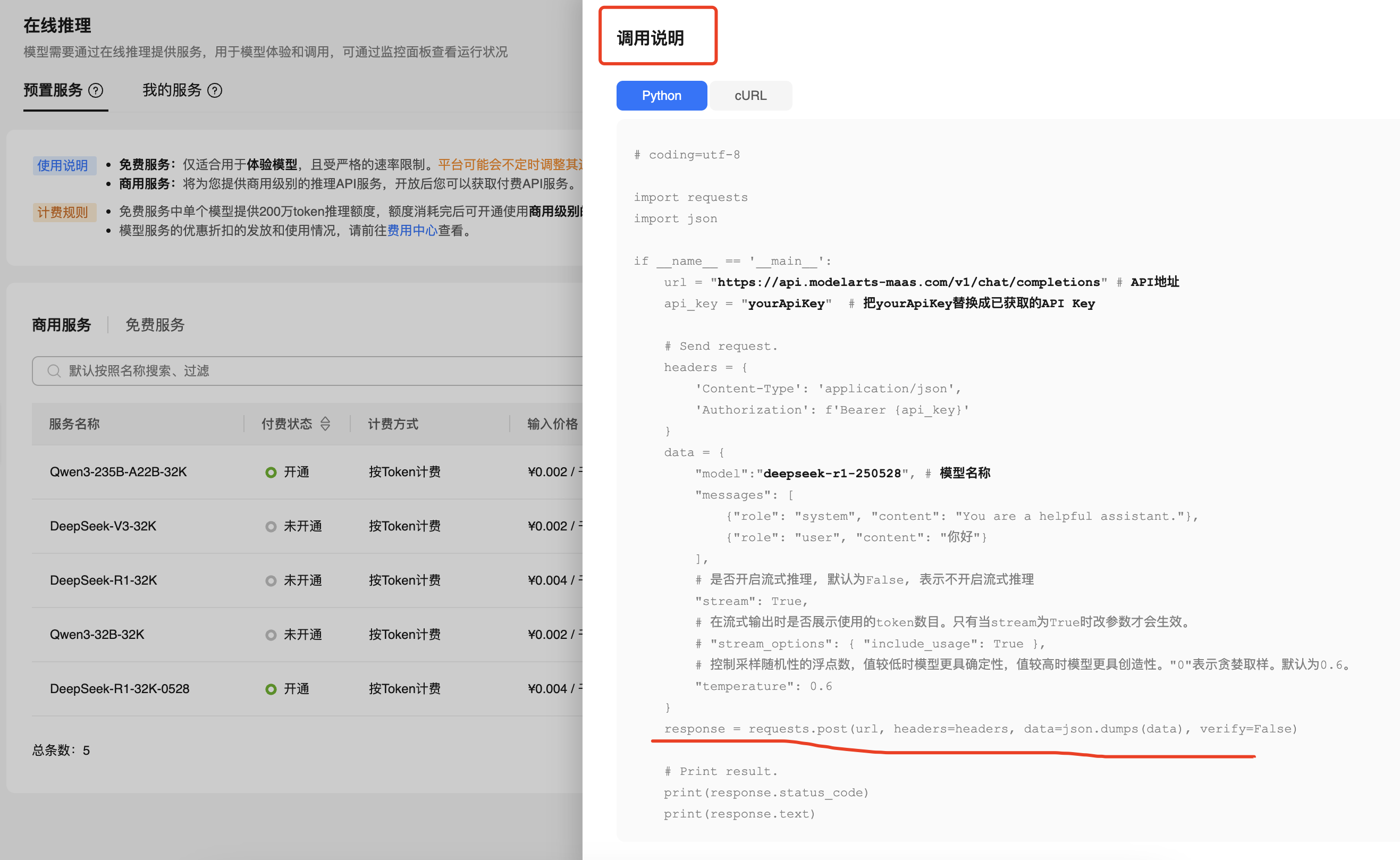Click DeepSeek-R1-32K service row name

click(104, 580)
